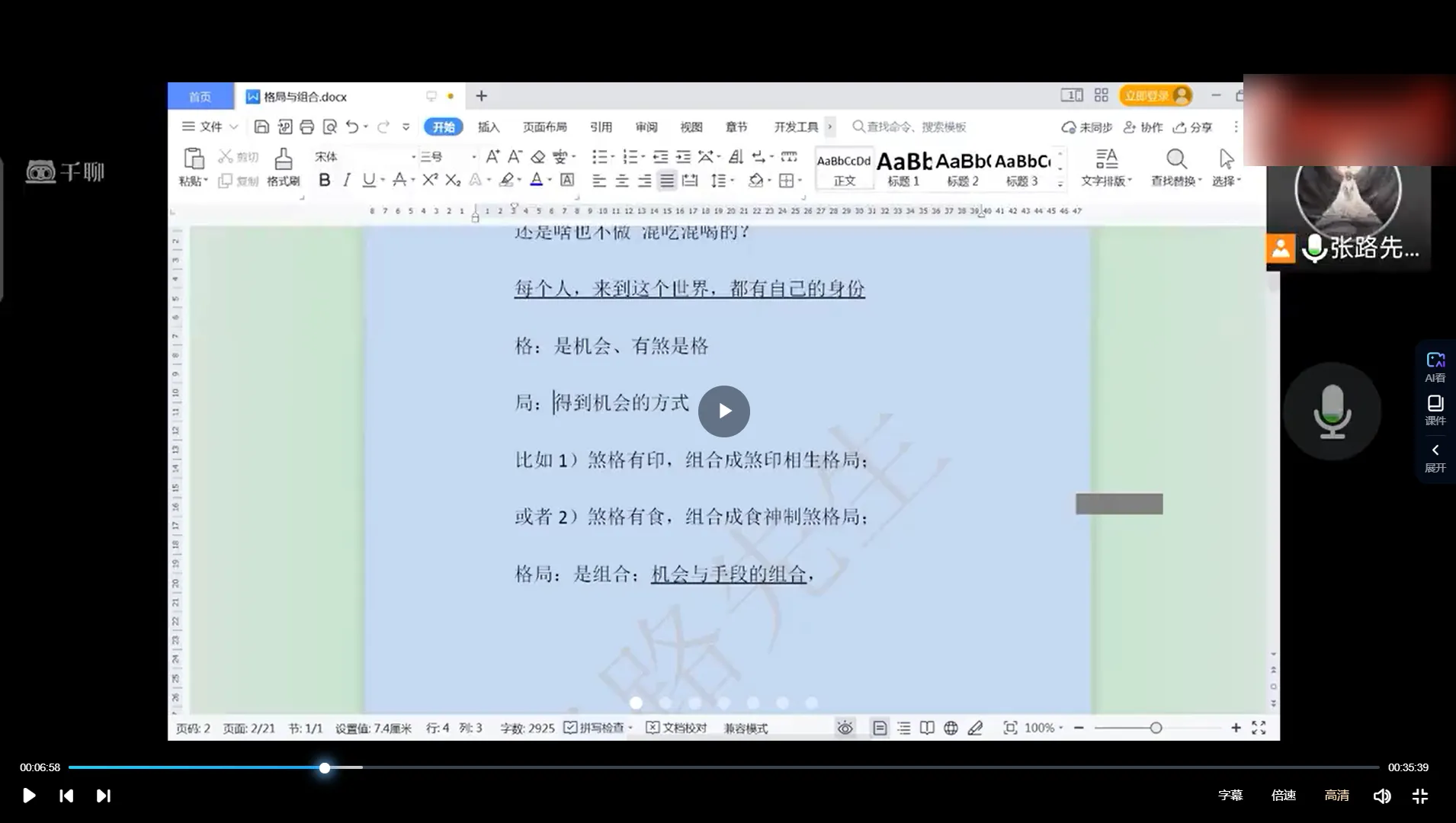Open AI看 panel on right sidebar
This screenshot has height=823, width=1456.
point(1435,367)
